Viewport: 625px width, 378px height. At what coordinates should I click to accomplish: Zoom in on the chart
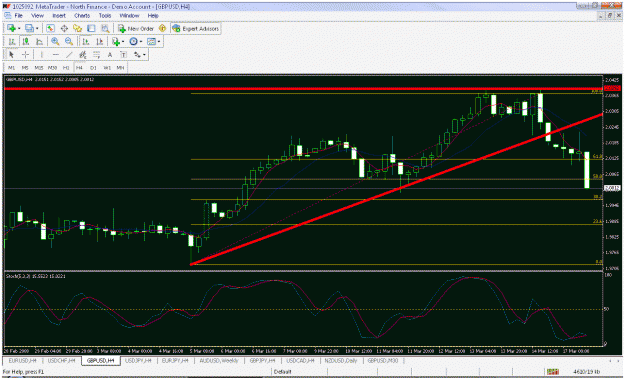[55, 41]
